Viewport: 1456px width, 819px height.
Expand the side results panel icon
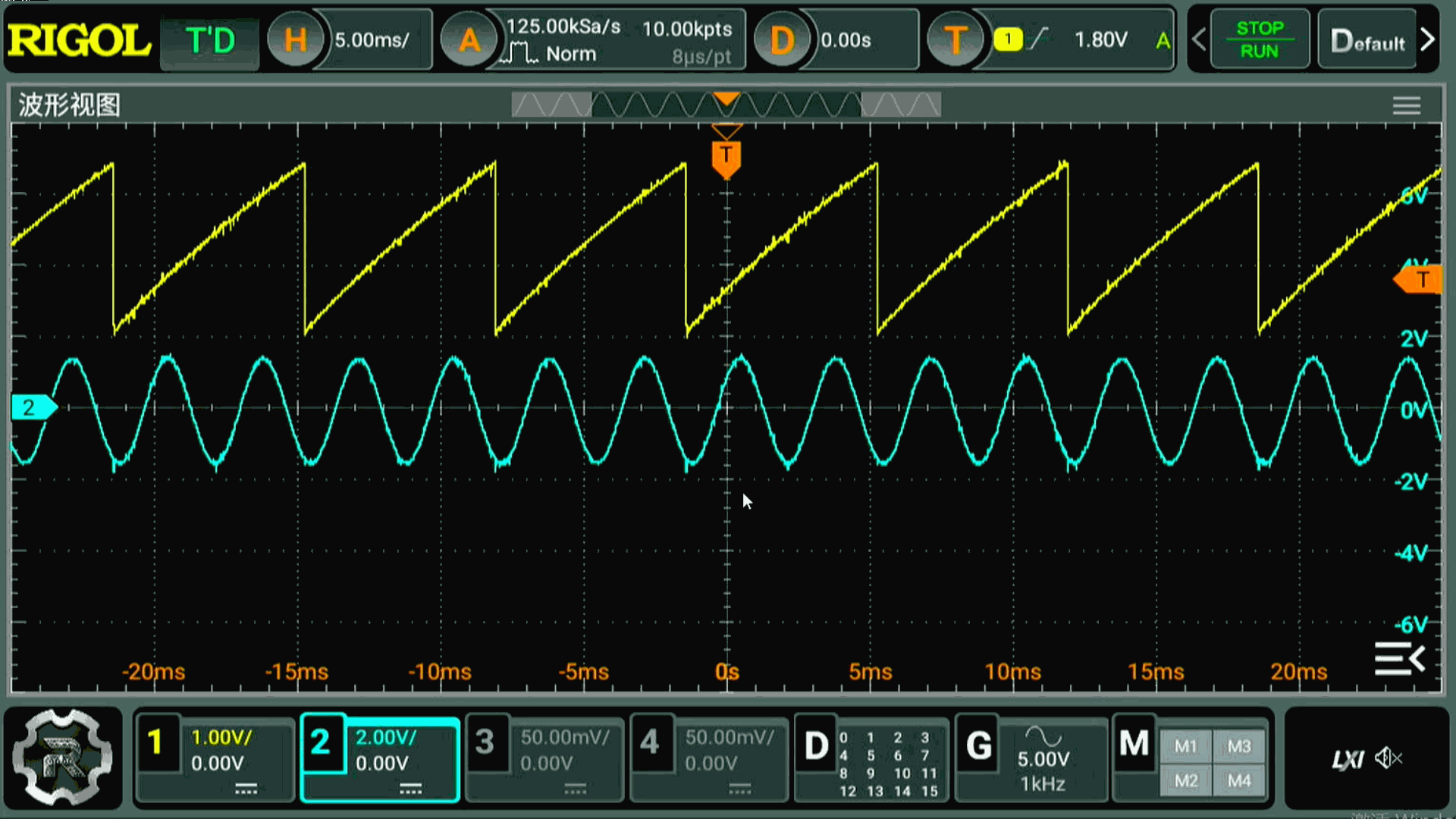1400,658
